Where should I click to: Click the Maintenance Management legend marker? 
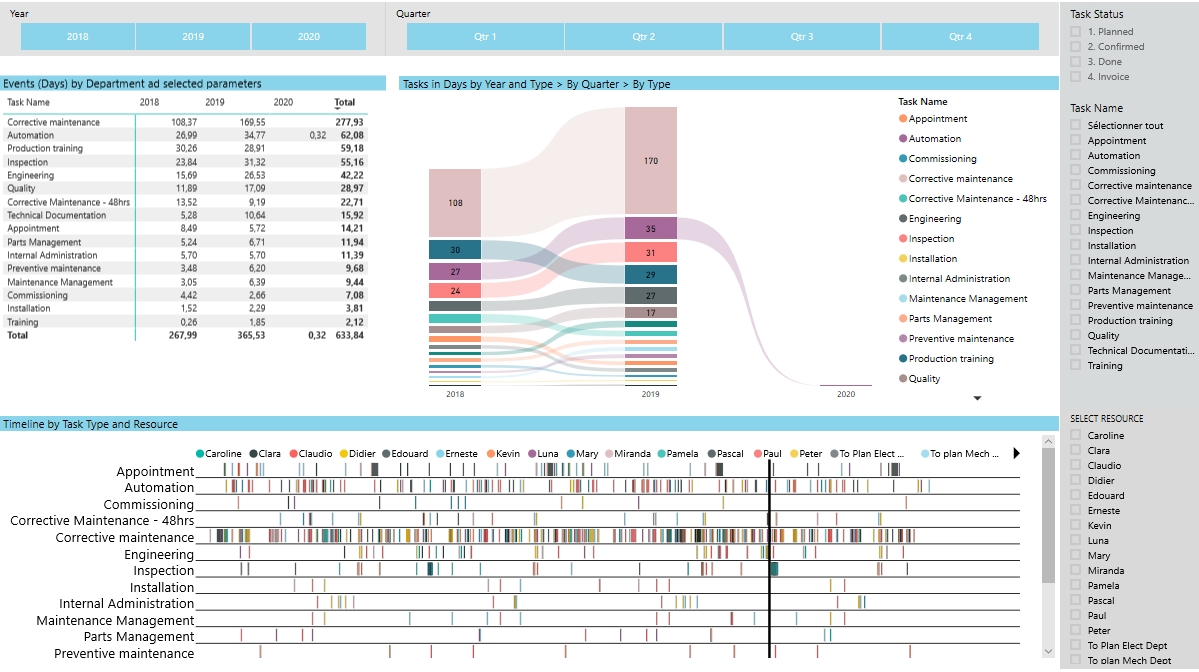(x=901, y=298)
